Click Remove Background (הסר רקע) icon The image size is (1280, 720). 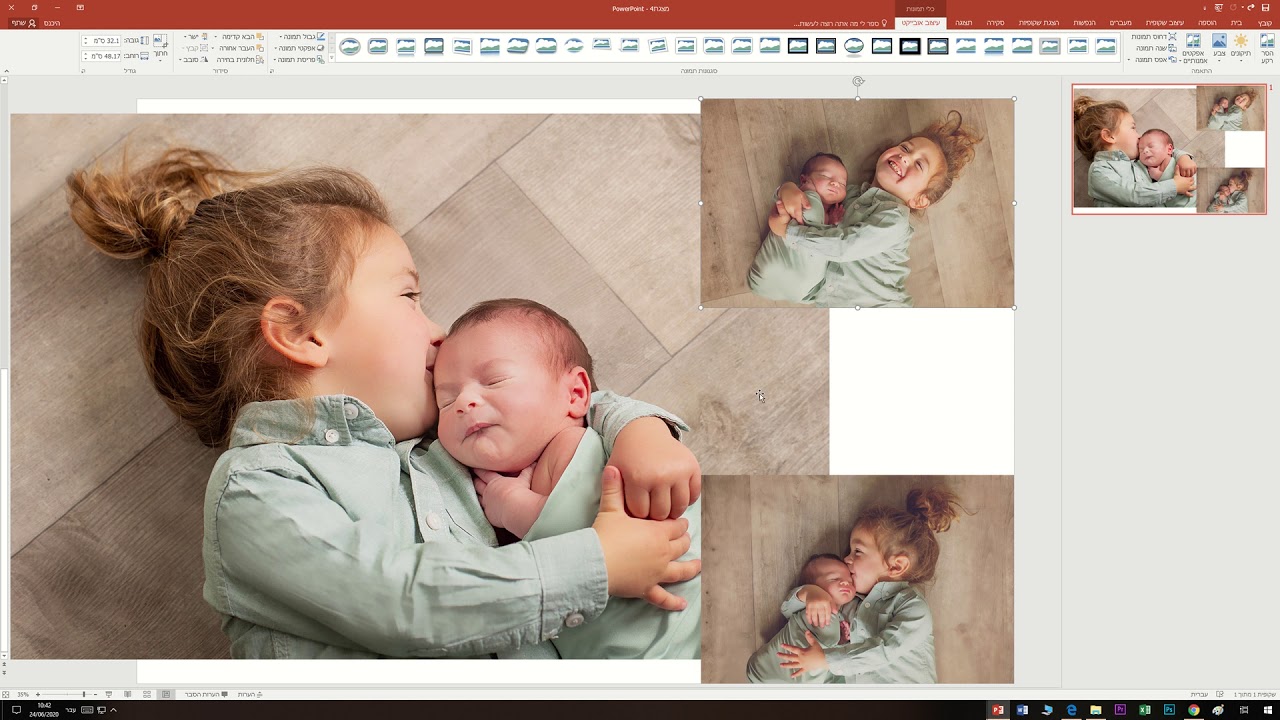pos(1267,46)
